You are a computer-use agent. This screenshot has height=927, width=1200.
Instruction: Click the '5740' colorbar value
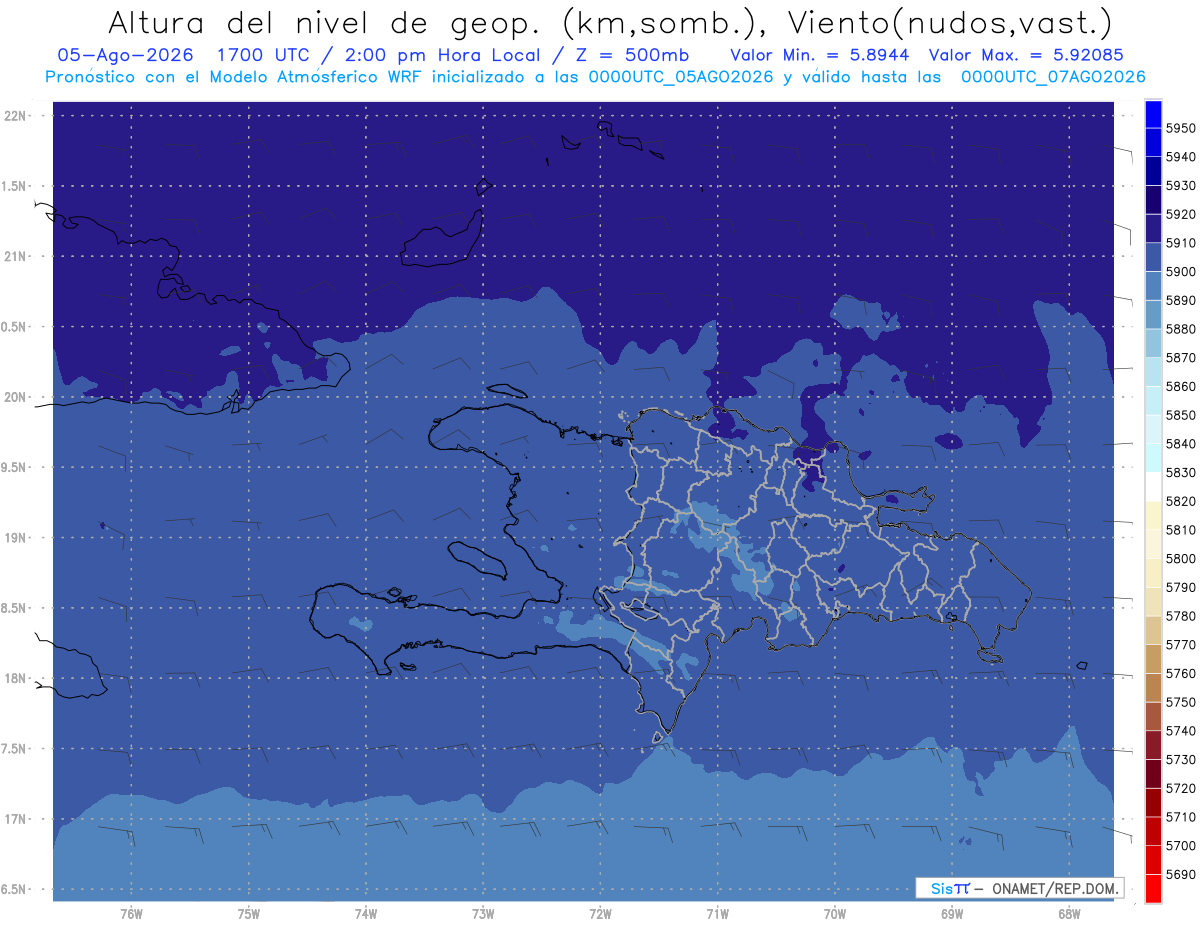coord(1179,731)
